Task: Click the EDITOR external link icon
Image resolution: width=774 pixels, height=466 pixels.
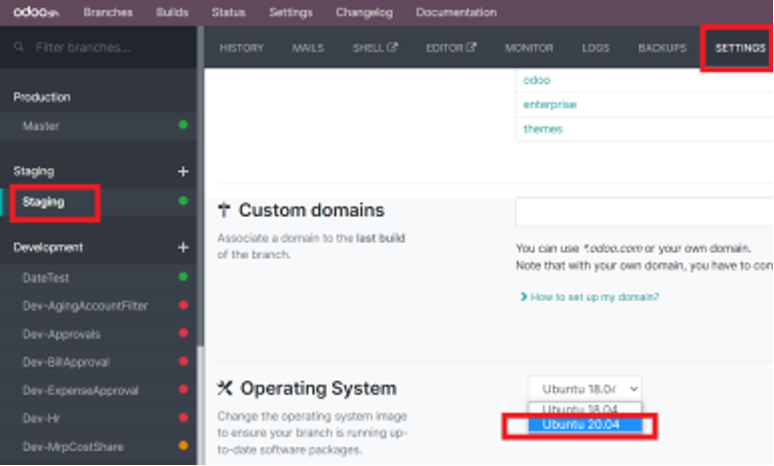Action: pos(471,47)
